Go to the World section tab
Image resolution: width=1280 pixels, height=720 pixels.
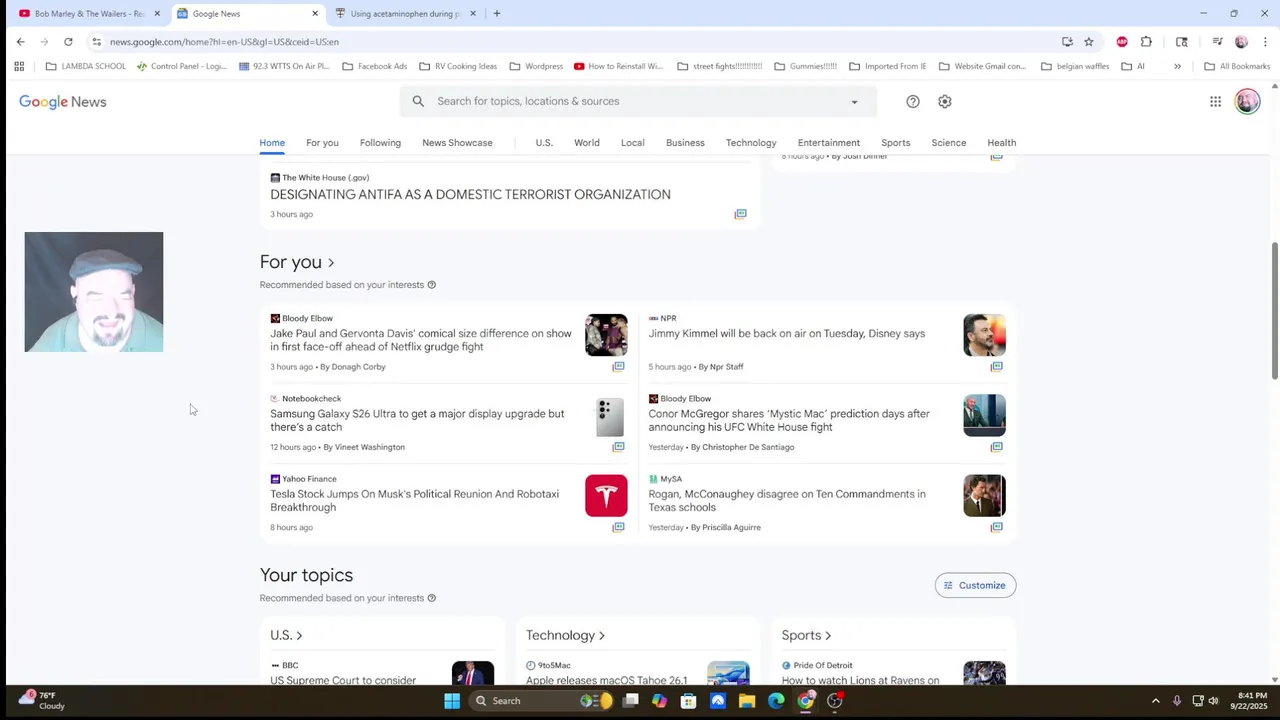point(587,143)
